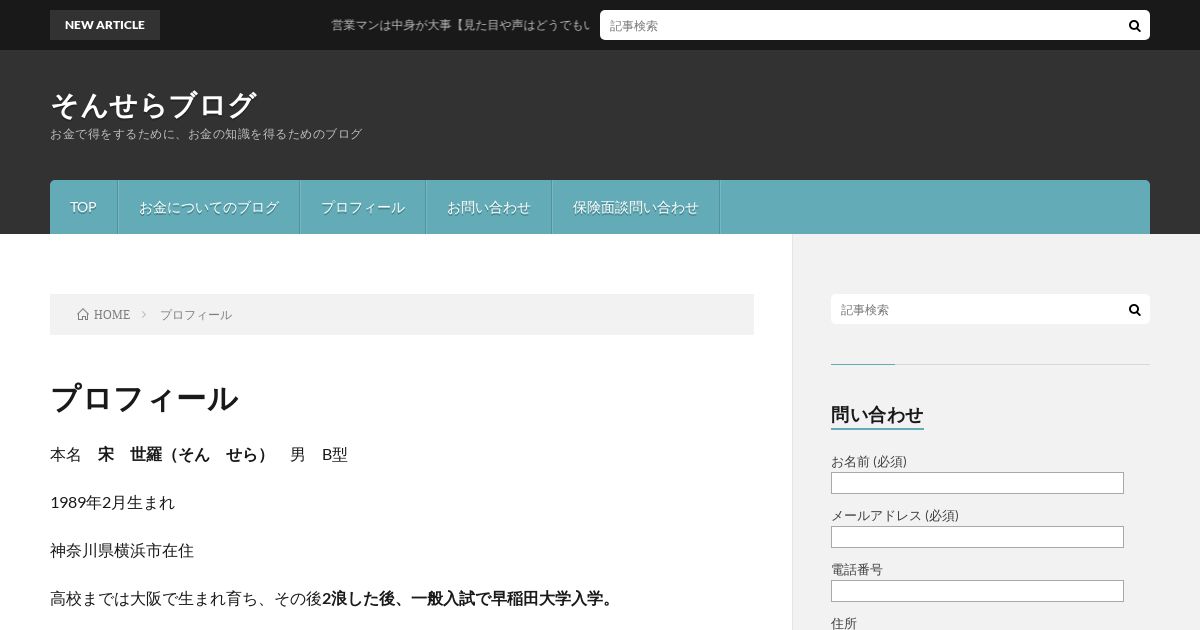This screenshot has height=630, width=1200.
Task: Open the TOP menu item
Action: 83,207
